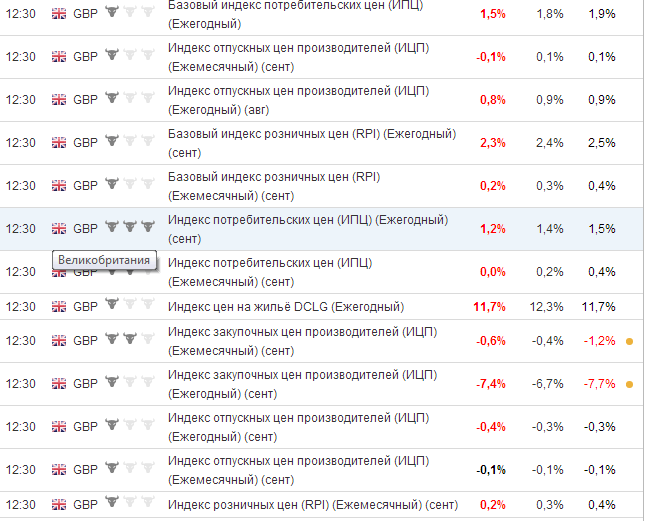
Task: Open Индекс розничных цен (RPI) (Ежемесячный) event
Action: pyautogui.click(x=313, y=505)
